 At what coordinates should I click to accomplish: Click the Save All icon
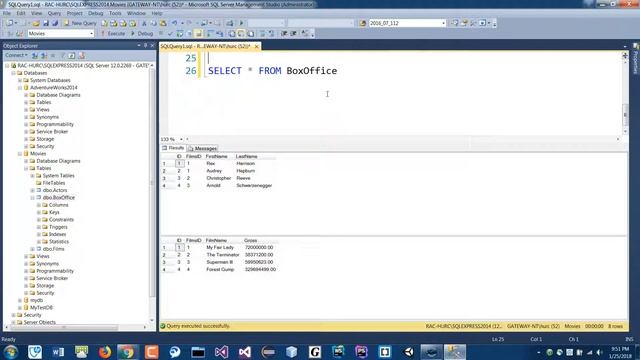[55, 23]
